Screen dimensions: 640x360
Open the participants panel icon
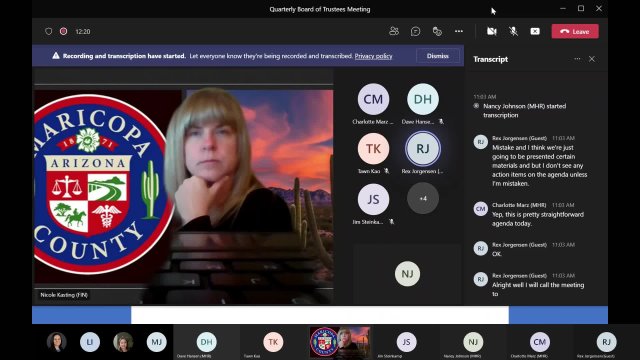coord(394,31)
